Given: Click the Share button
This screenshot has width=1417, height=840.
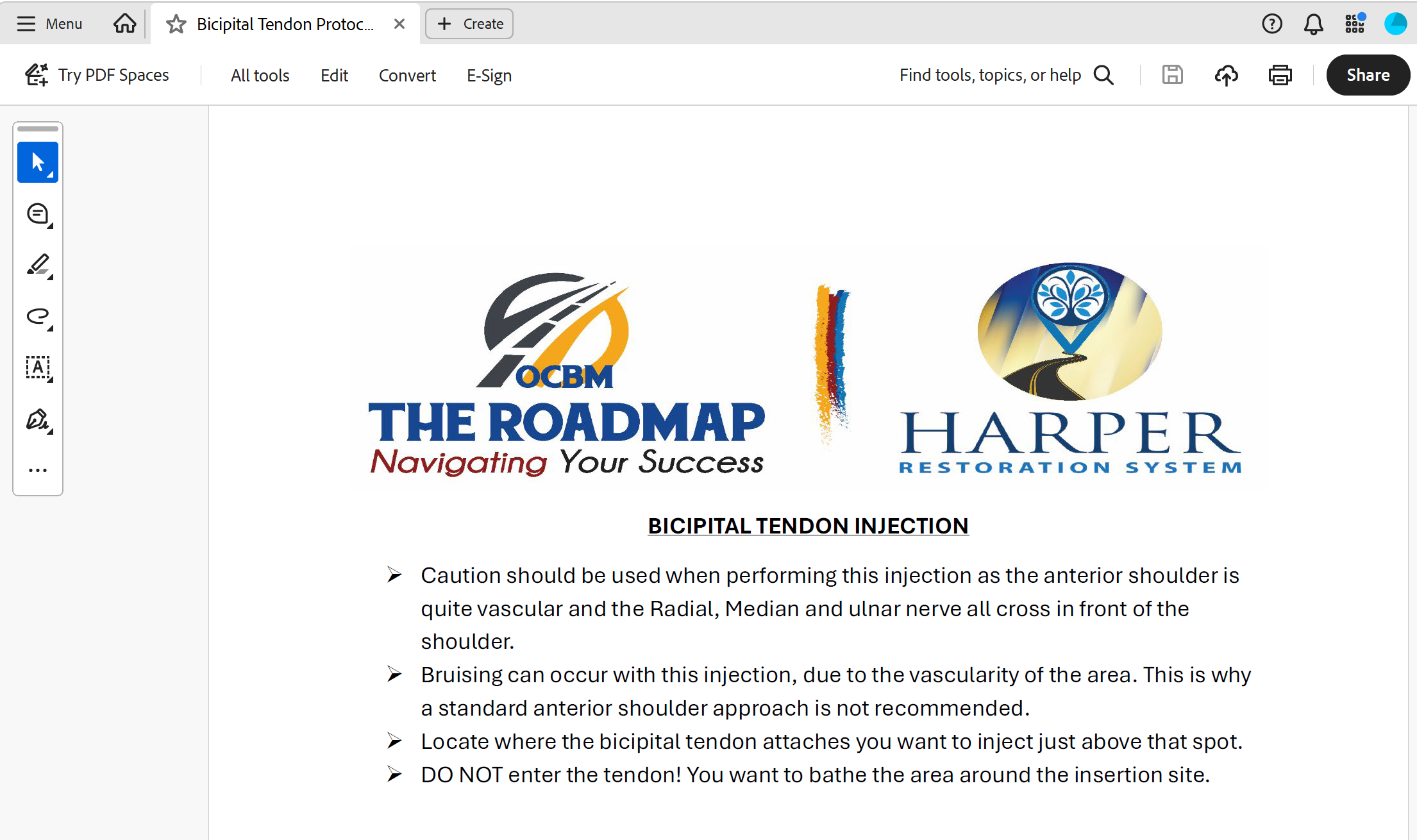Looking at the screenshot, I should [x=1368, y=74].
